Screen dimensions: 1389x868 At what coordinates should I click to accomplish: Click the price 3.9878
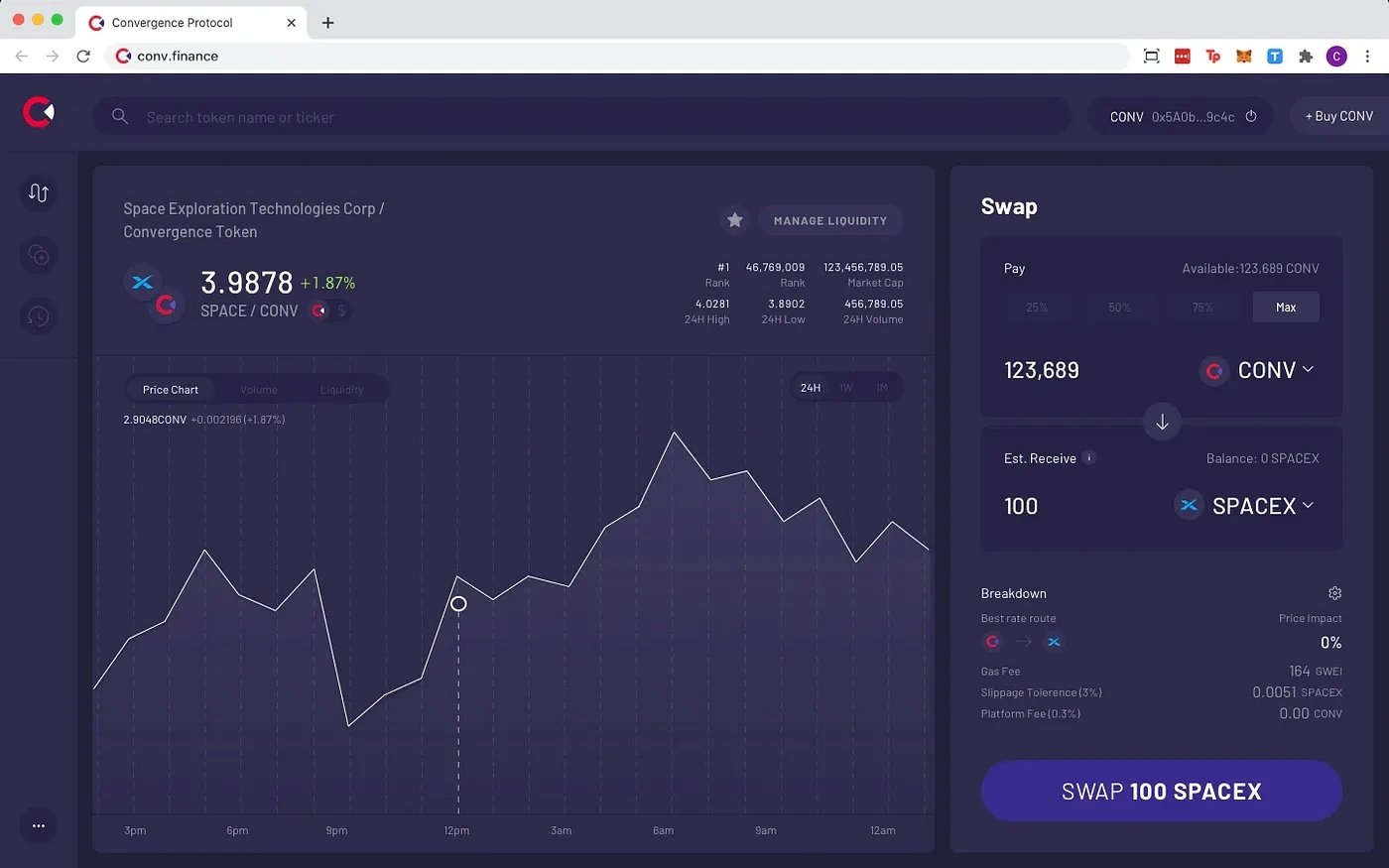point(247,283)
